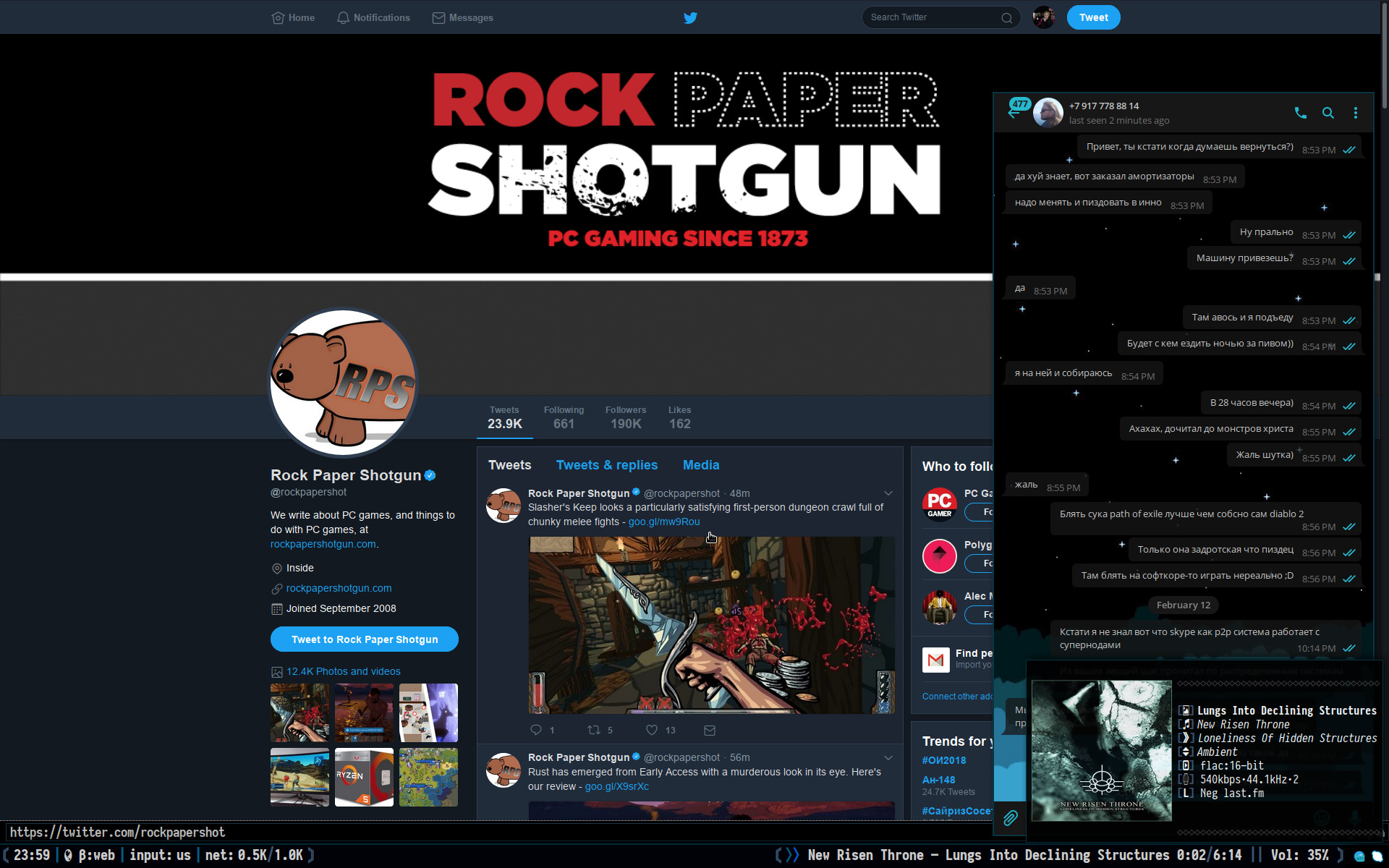Click the search magnifier in Twitter search box
Screen dimensions: 1389x868
click(1006, 17)
